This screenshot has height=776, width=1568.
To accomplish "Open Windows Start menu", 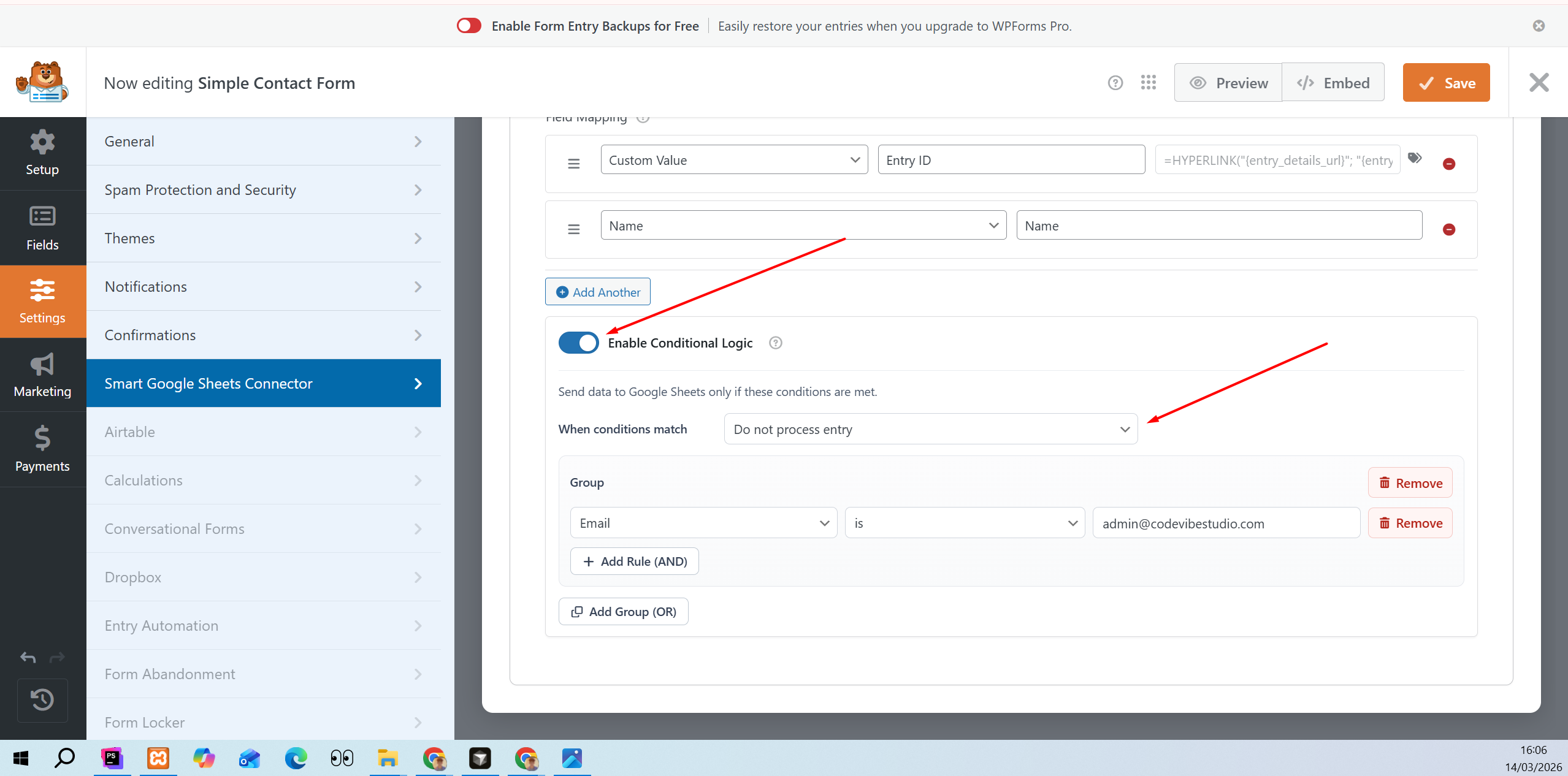I will (x=21, y=758).
